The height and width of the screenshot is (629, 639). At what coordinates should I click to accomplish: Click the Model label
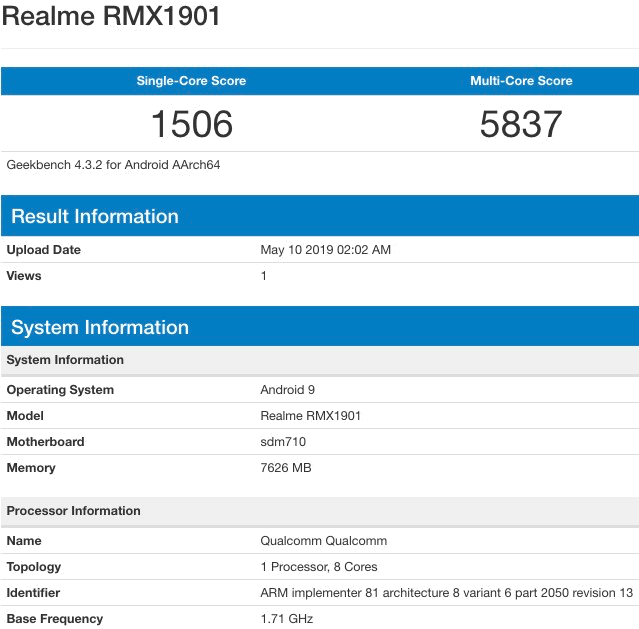[x=25, y=416]
